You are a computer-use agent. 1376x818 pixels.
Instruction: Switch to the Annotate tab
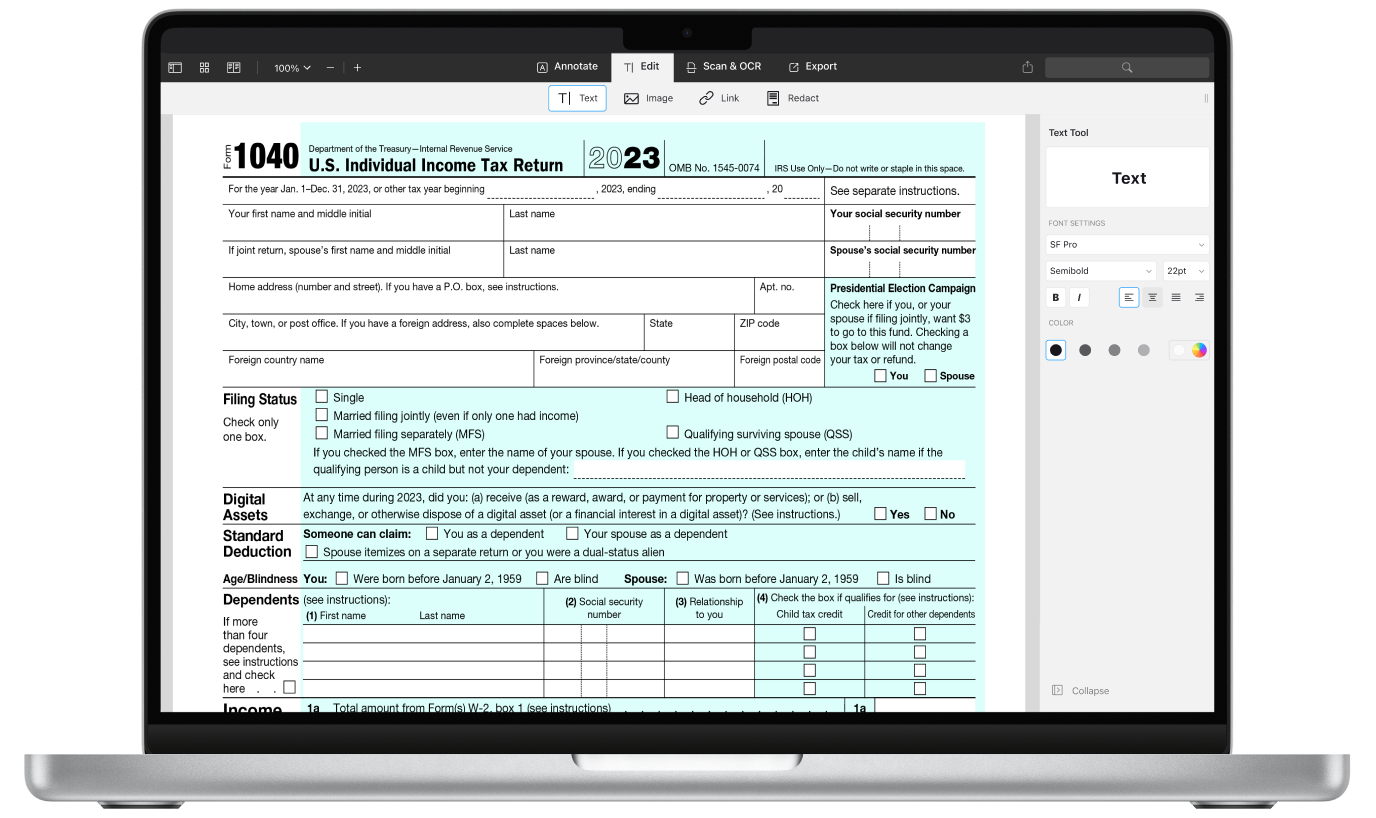click(568, 66)
